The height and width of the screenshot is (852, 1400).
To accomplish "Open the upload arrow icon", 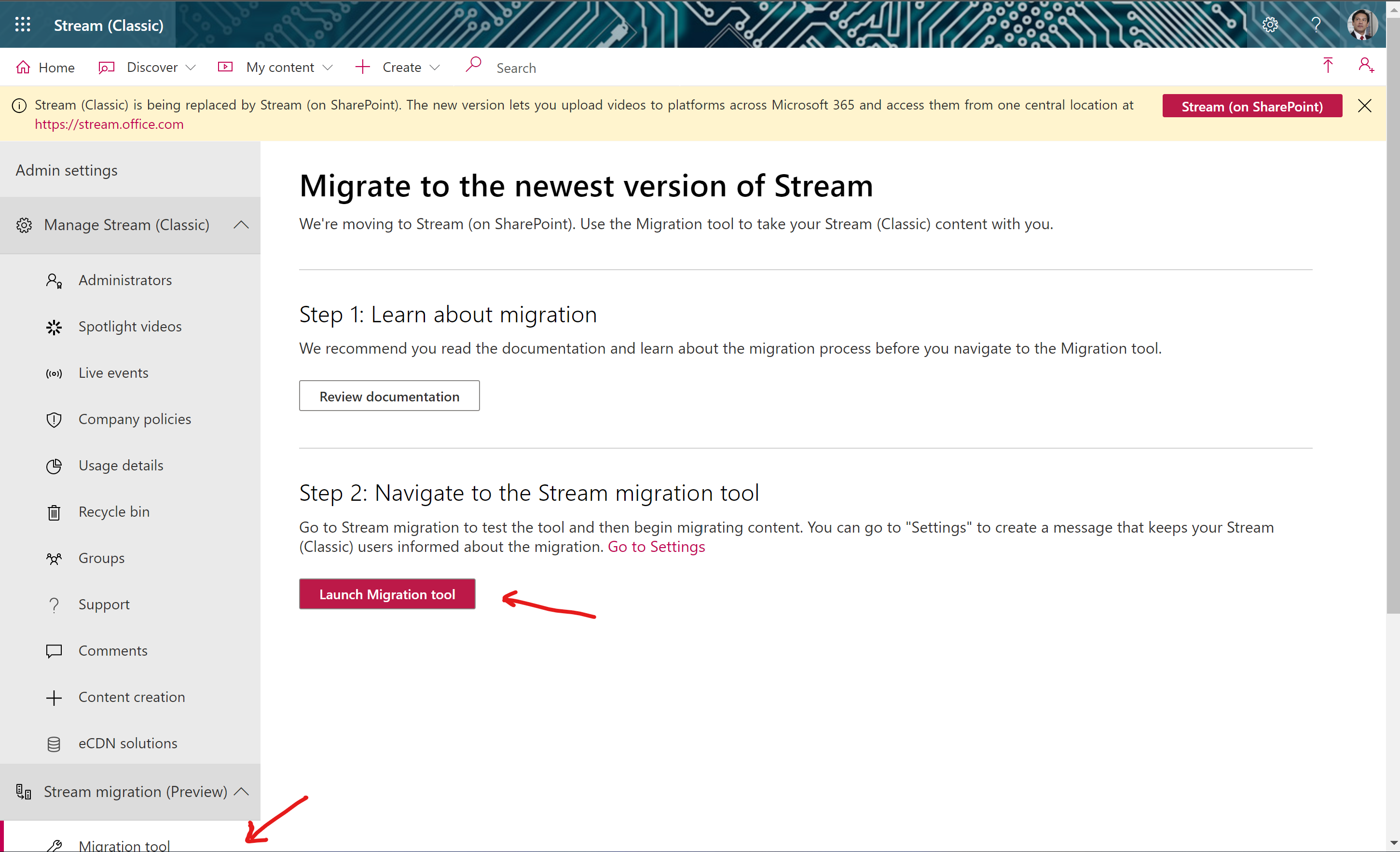I will tap(1328, 66).
